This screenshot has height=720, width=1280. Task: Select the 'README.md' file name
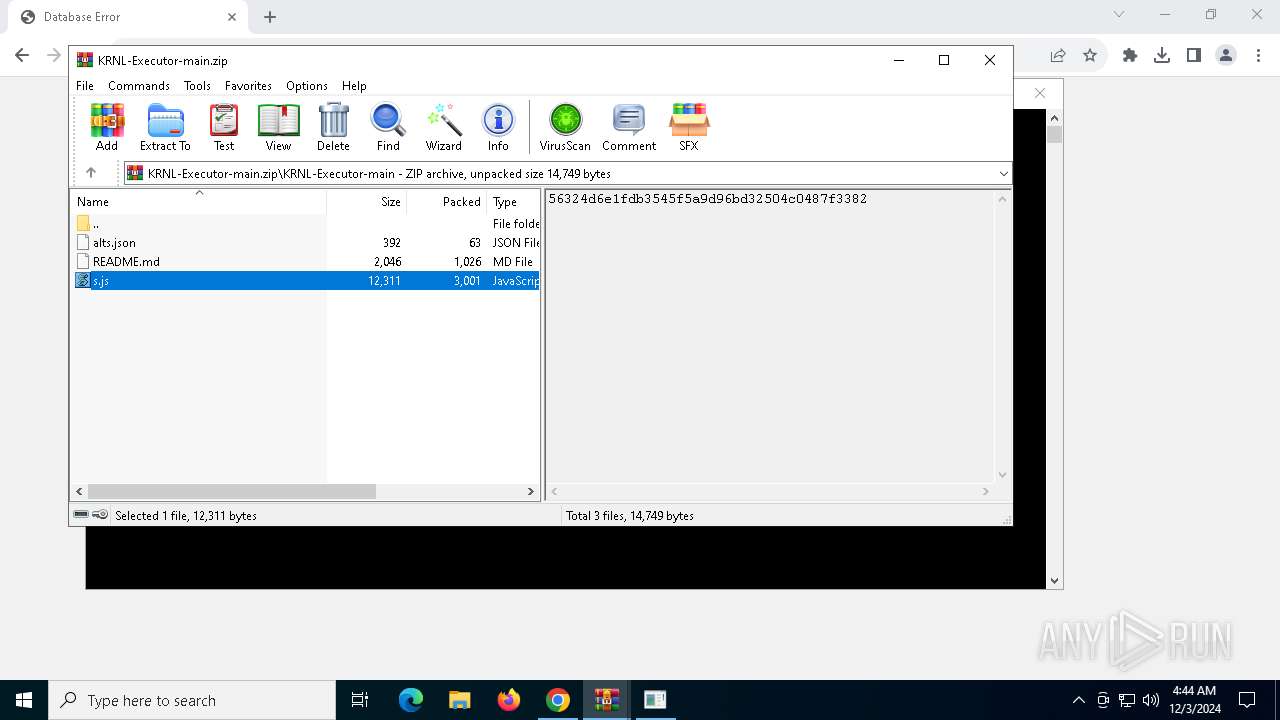point(126,261)
